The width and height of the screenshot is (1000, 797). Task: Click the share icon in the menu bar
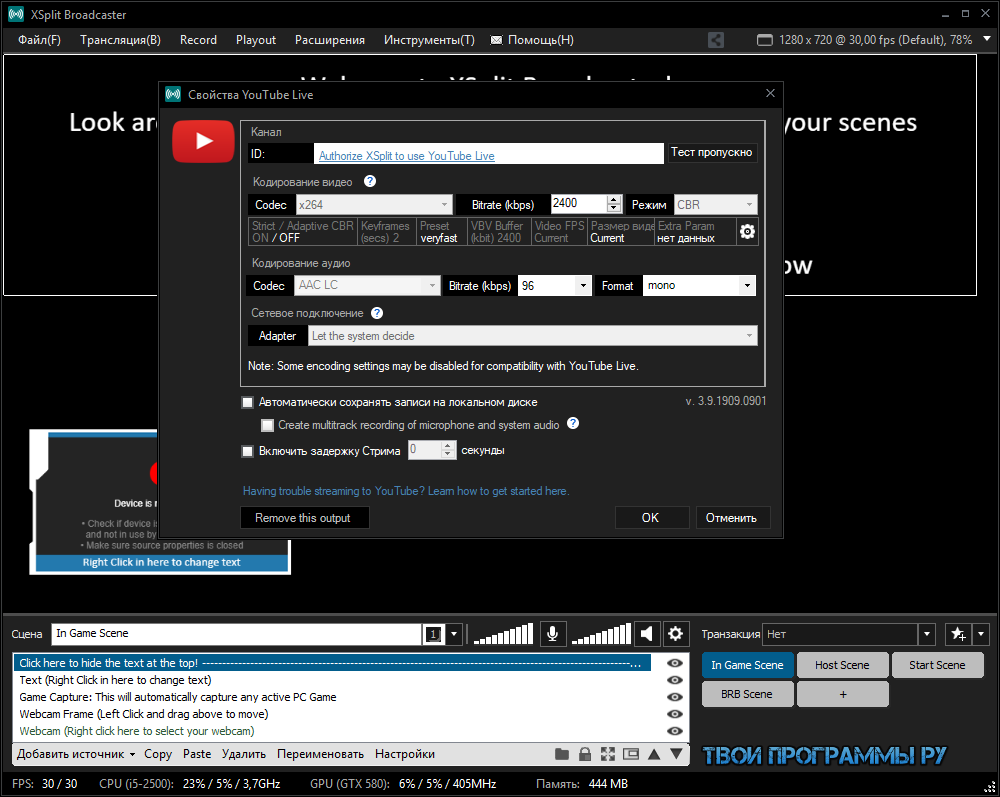tap(716, 40)
